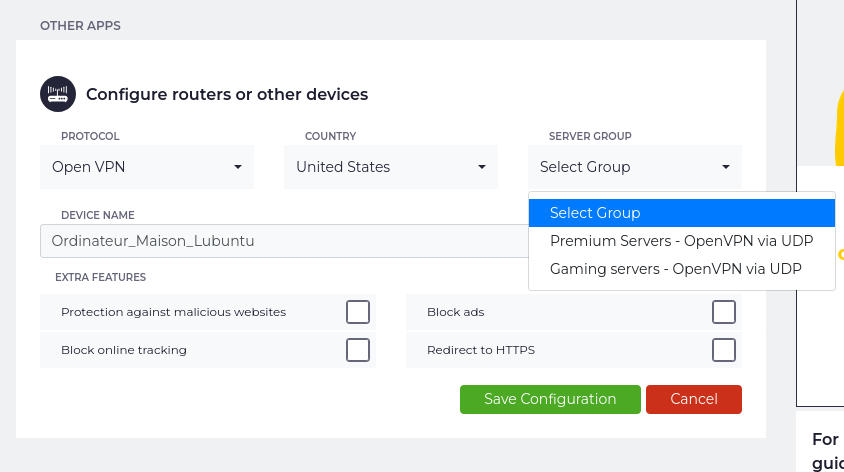Screen dimensions: 844x472
Task: Choose Premium Servers - OpenVPN via UDP
Action: pos(681,241)
